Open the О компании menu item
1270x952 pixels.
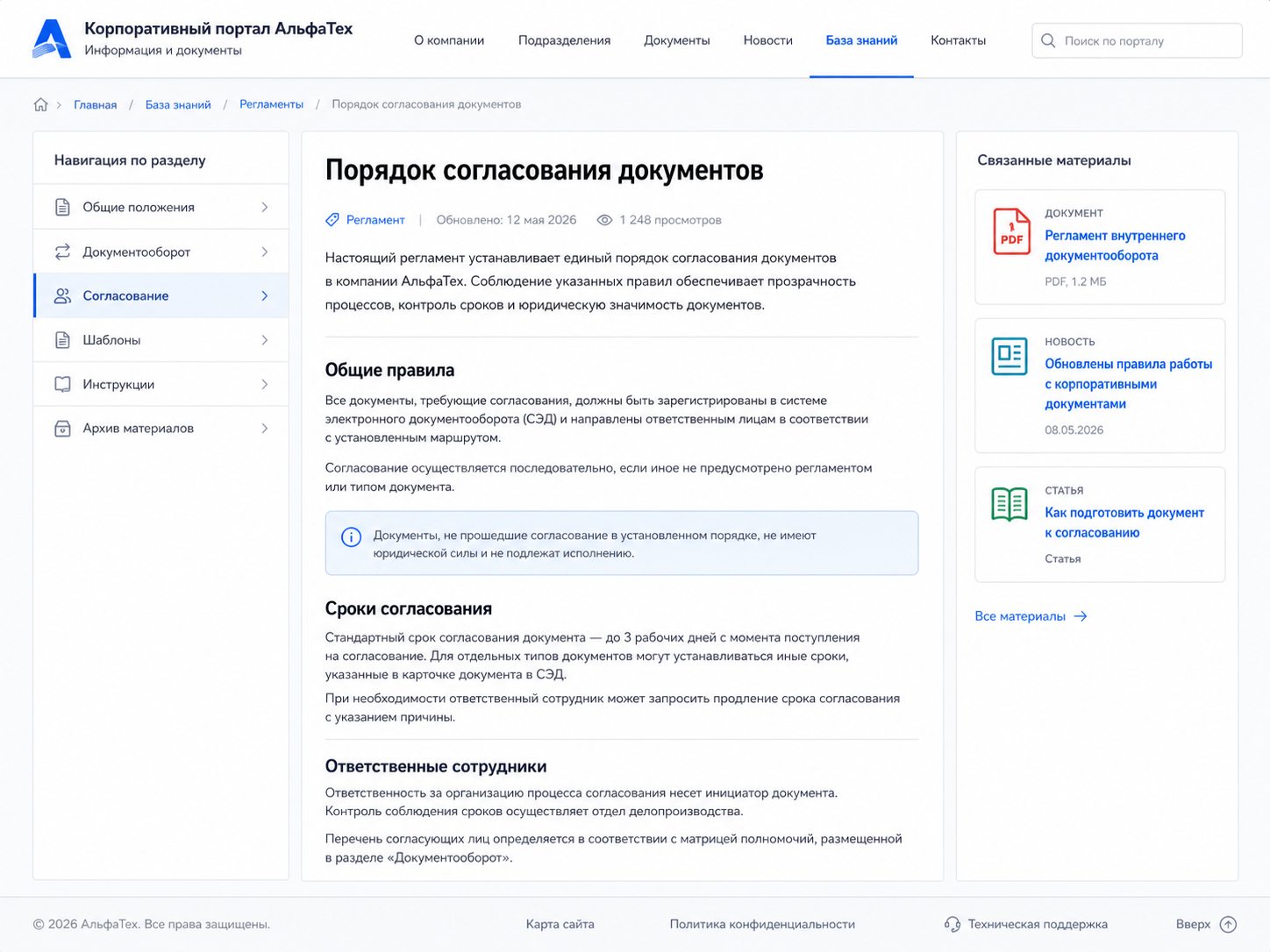pos(449,40)
